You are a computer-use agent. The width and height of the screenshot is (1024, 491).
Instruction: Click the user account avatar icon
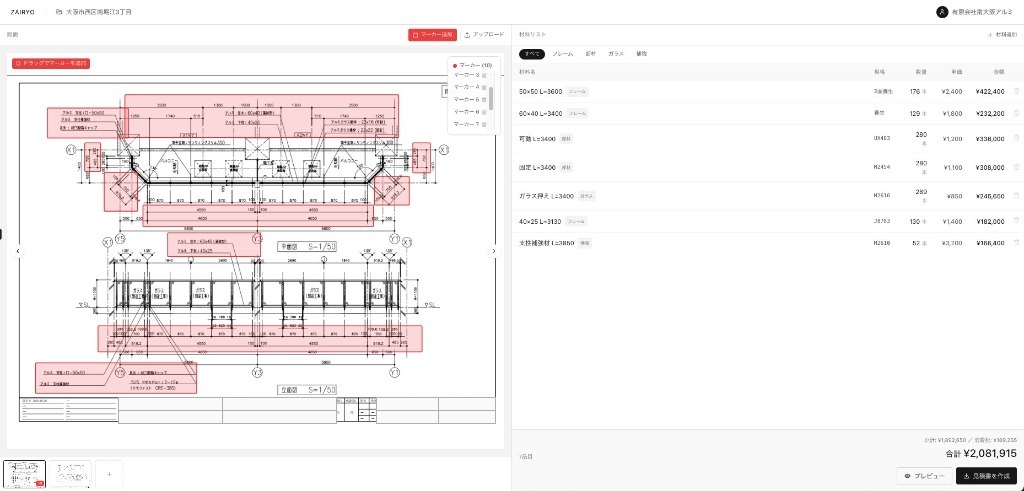[x=942, y=12]
